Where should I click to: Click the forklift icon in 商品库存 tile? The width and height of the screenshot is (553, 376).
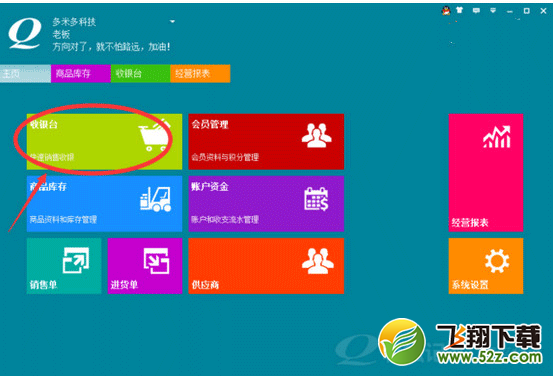[x=156, y=199]
